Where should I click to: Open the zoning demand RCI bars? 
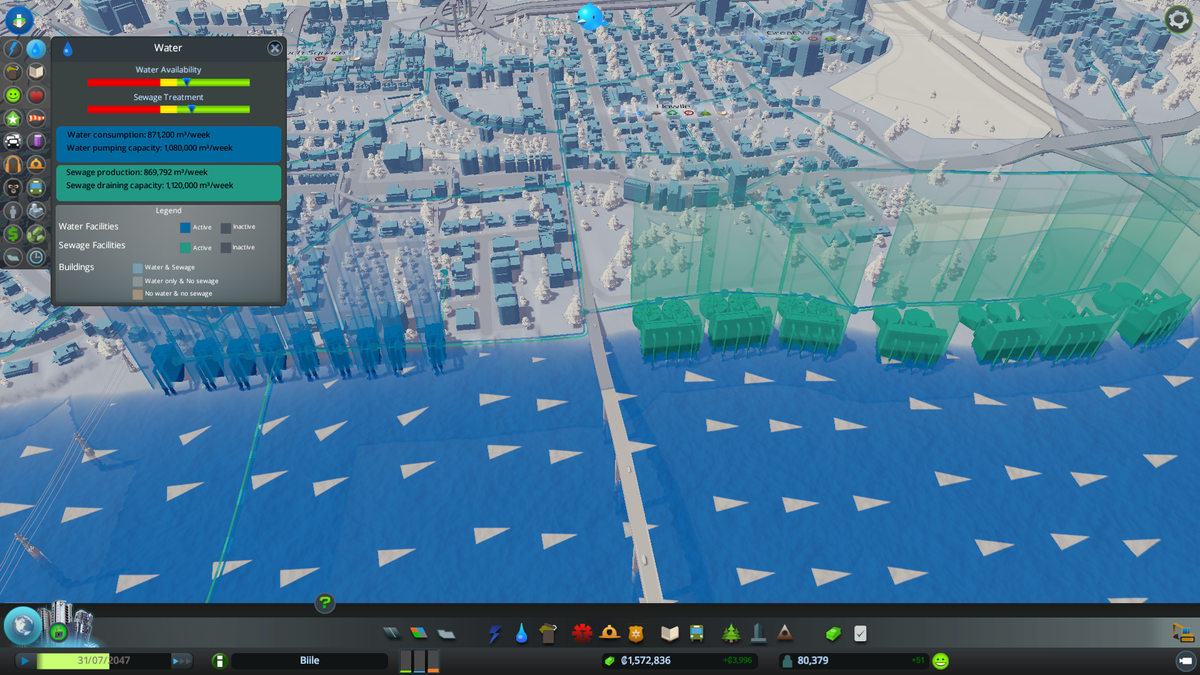tap(420, 661)
